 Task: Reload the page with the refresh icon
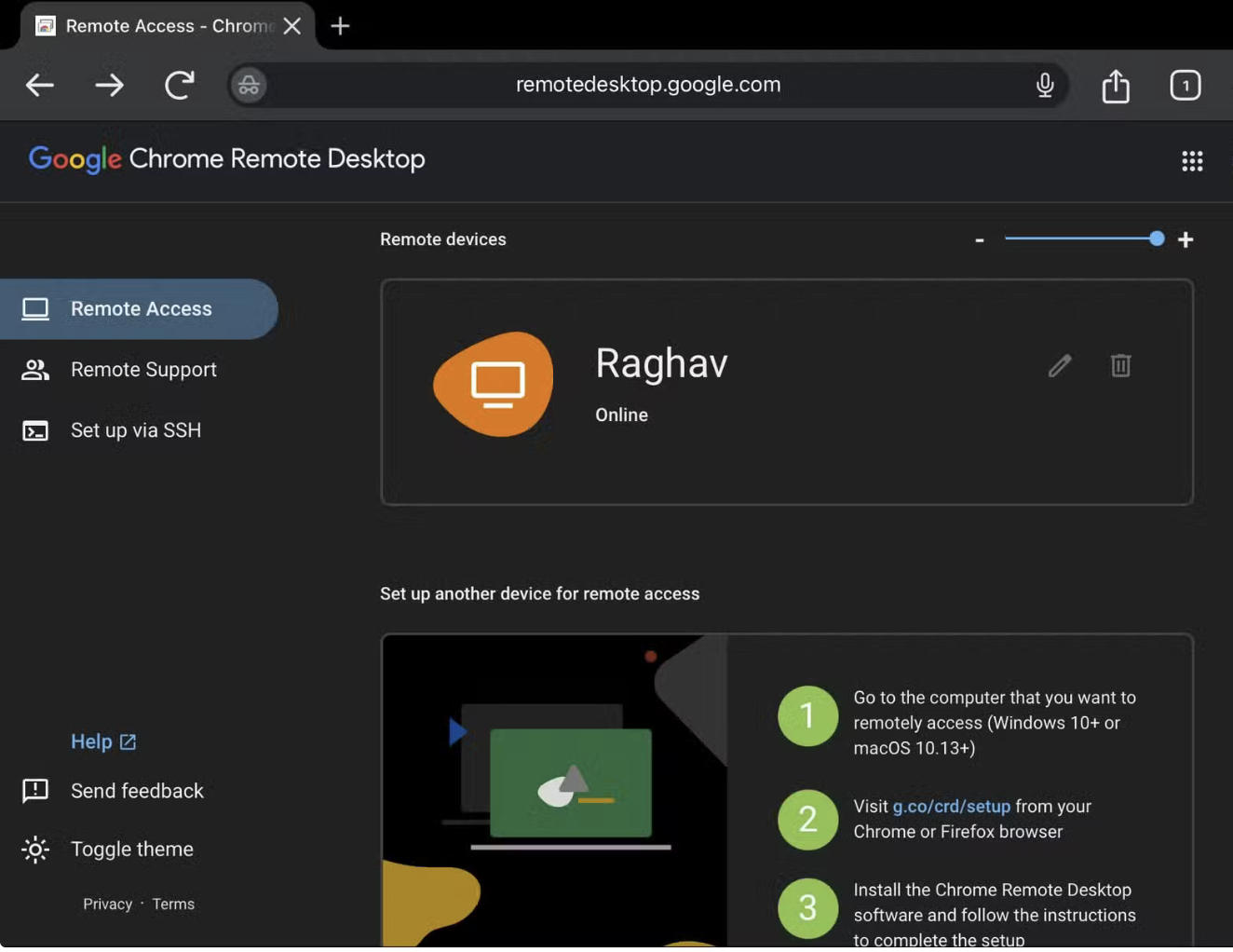point(180,86)
